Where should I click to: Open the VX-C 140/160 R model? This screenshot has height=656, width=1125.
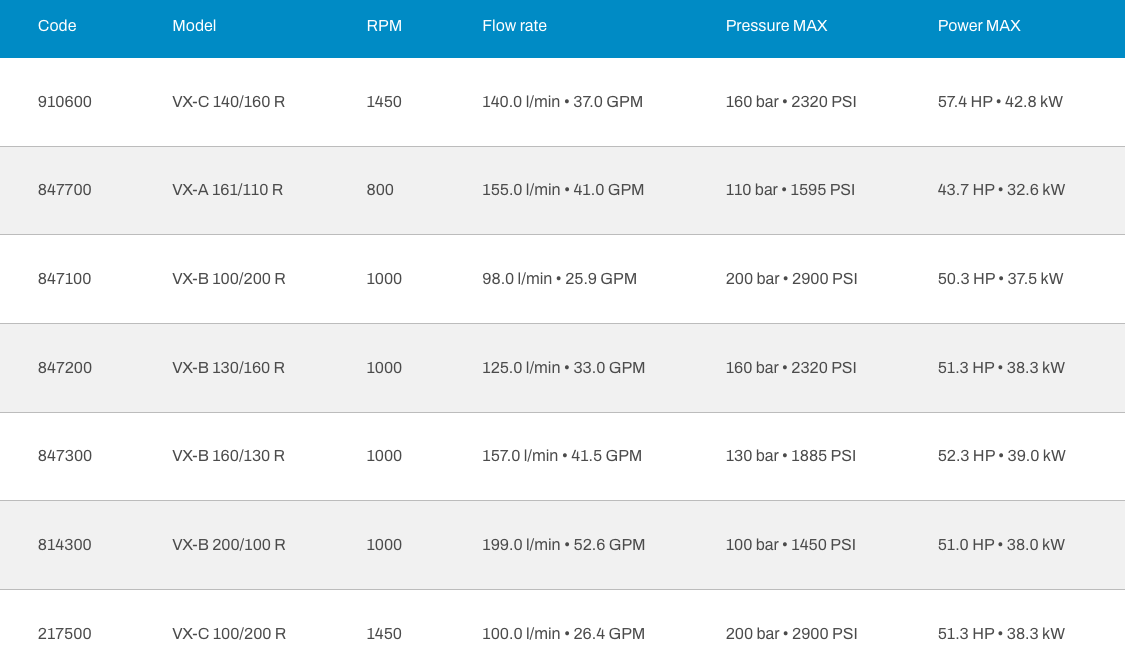click(228, 102)
